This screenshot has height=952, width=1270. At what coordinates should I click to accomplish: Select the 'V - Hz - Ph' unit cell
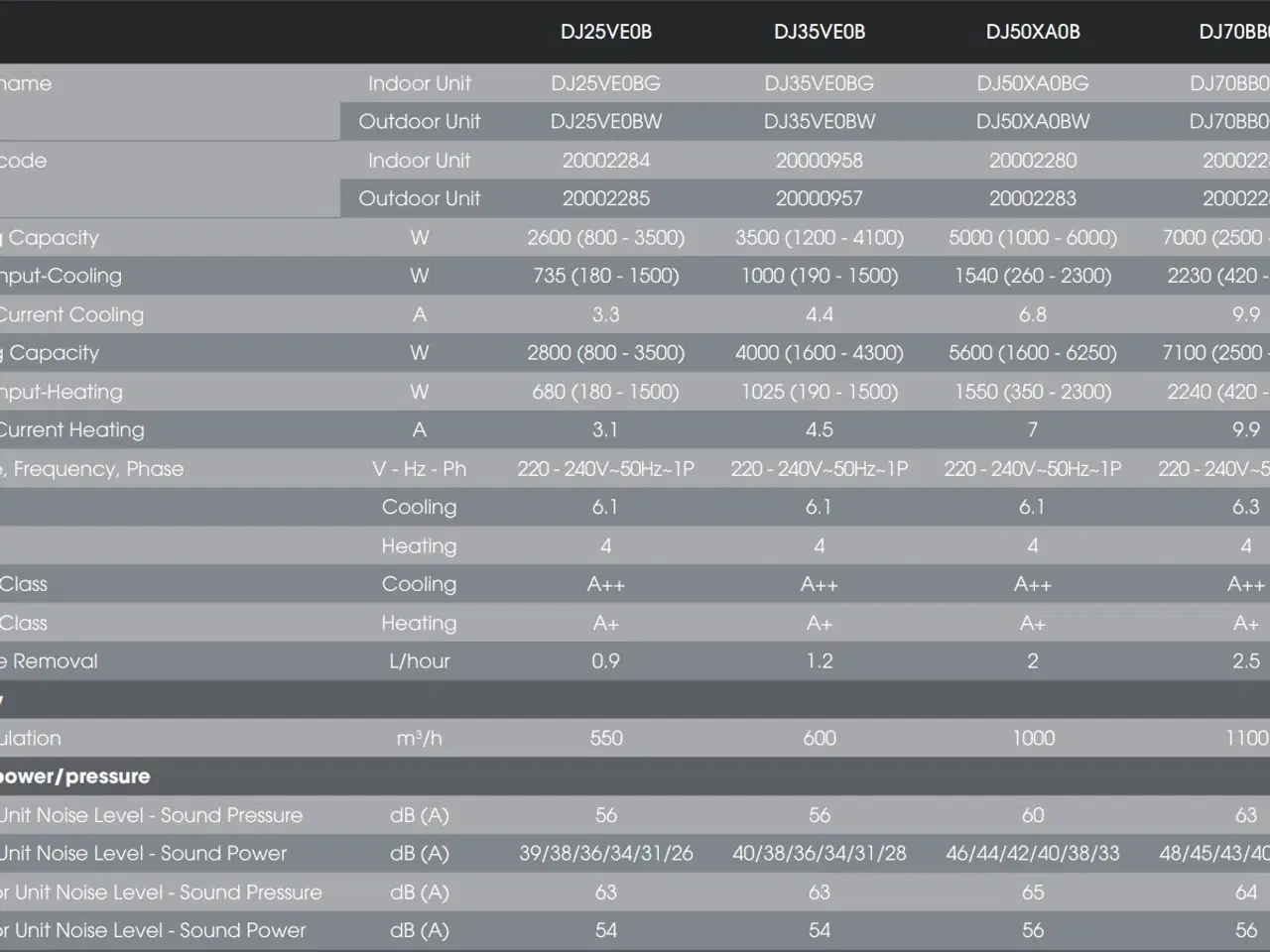coord(420,469)
